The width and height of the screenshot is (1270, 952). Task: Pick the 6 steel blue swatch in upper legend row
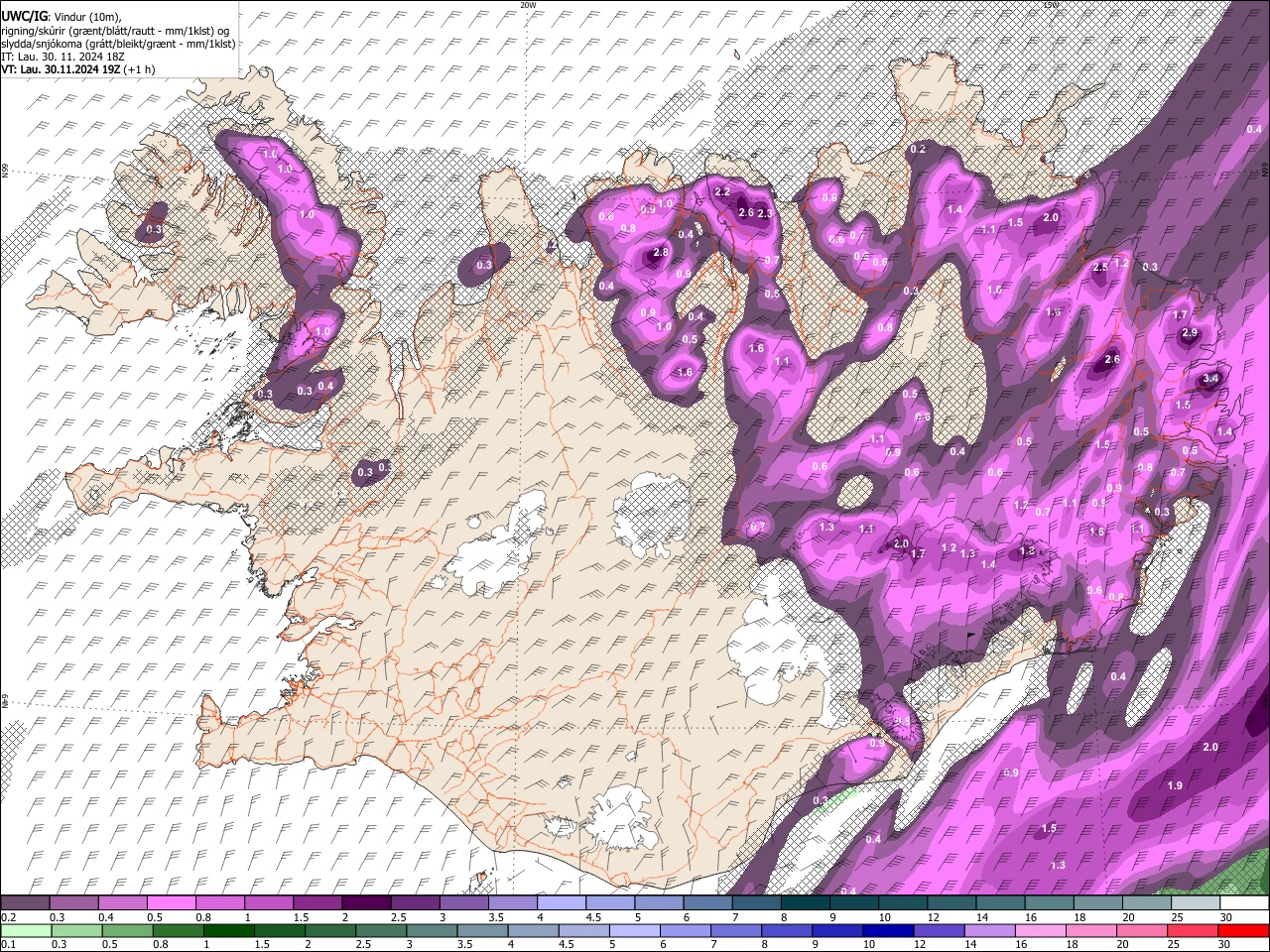[707, 903]
